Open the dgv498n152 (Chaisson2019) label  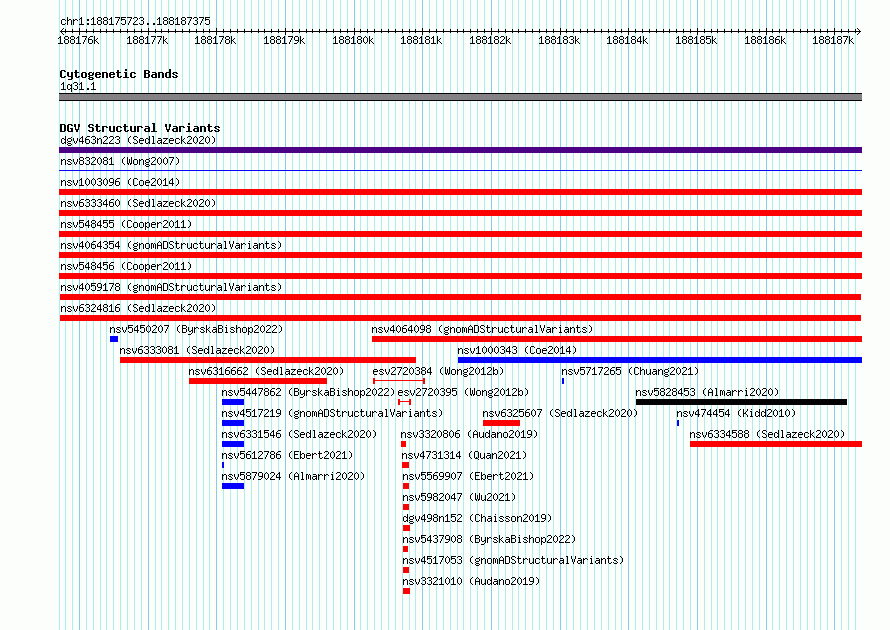pos(477,518)
